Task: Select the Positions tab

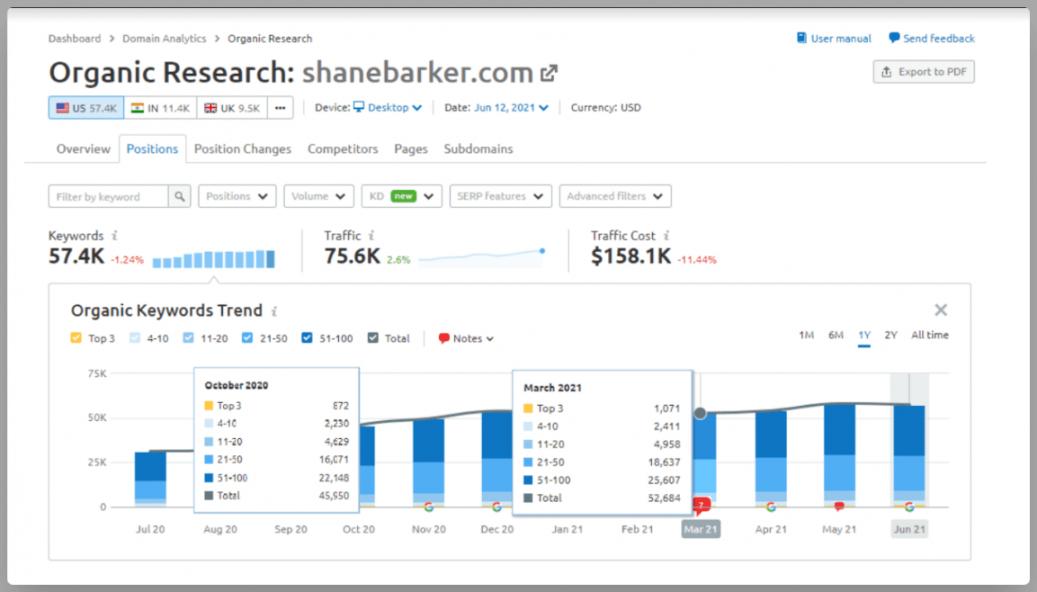Action: click(x=152, y=149)
